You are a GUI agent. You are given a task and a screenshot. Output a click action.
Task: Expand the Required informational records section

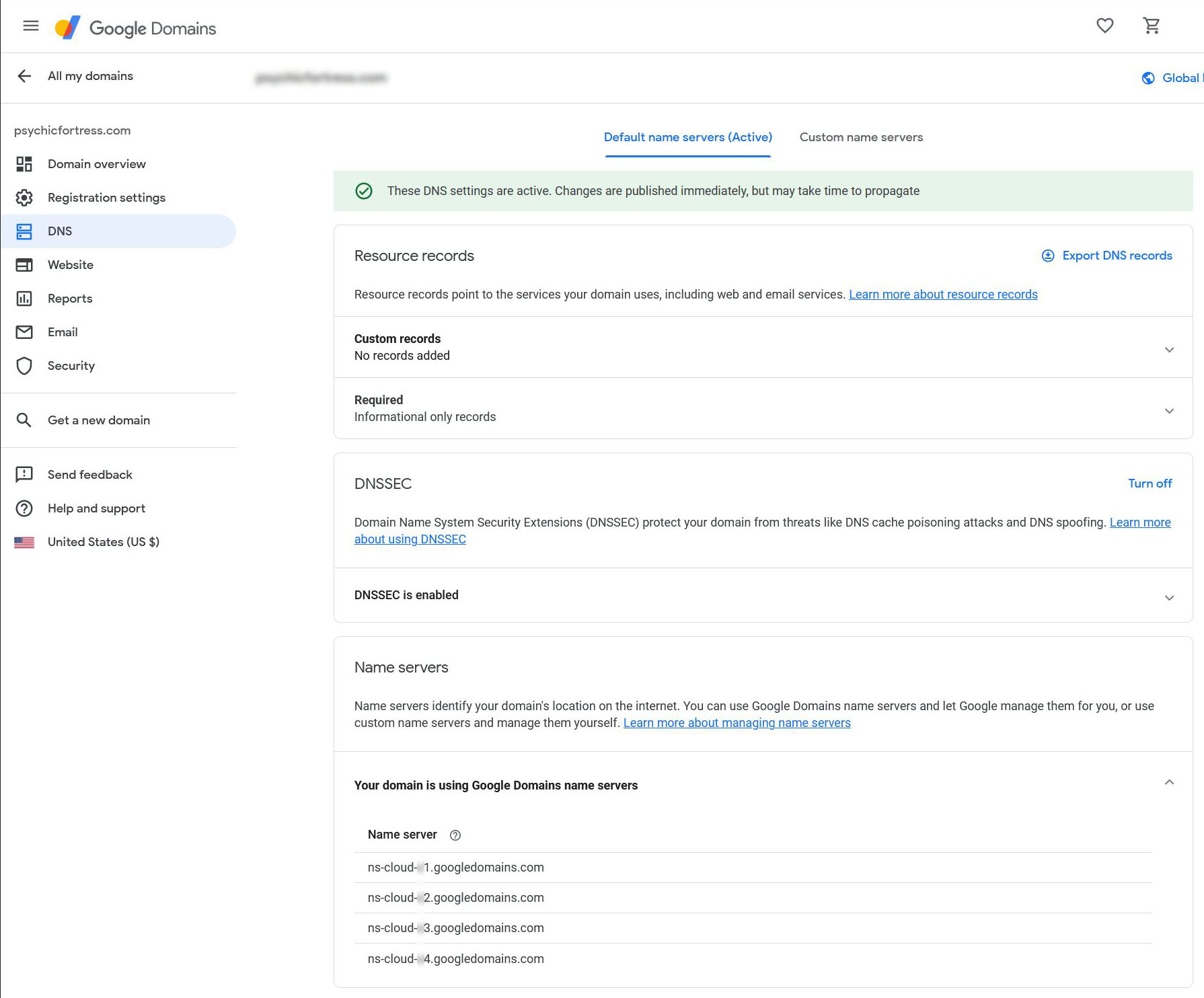[1169, 411]
